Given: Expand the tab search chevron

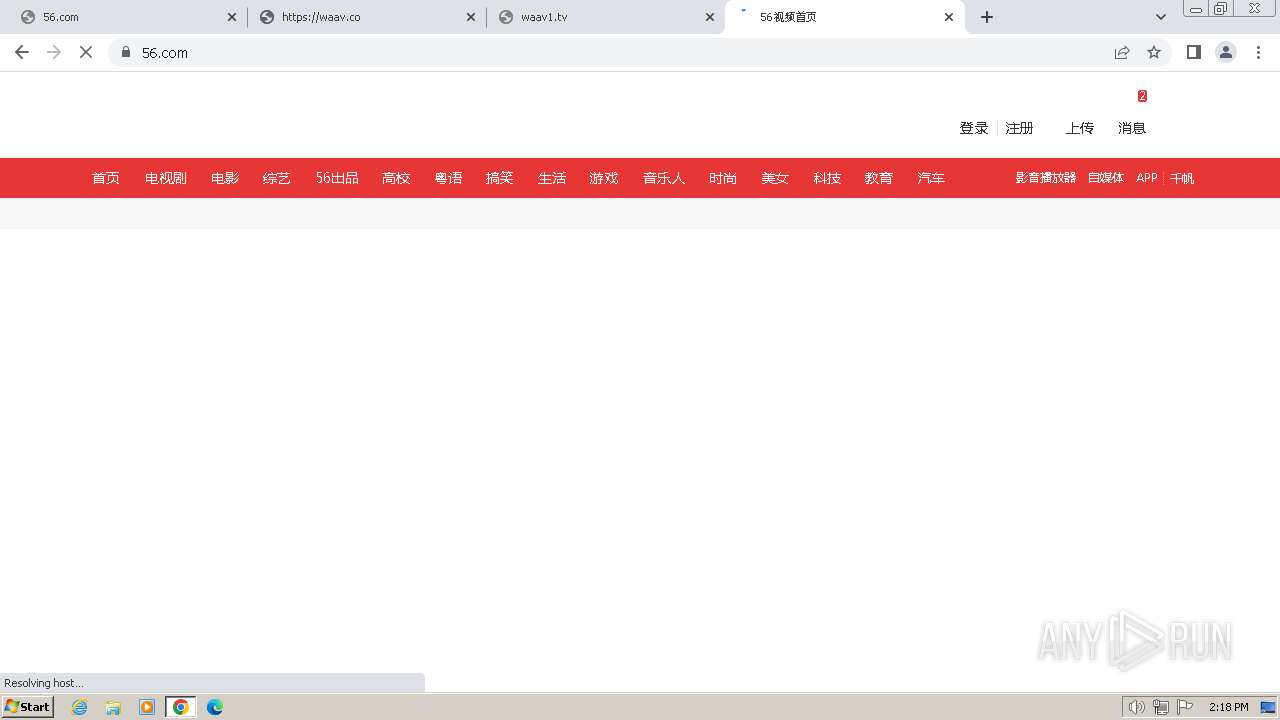Looking at the screenshot, I should point(1161,17).
